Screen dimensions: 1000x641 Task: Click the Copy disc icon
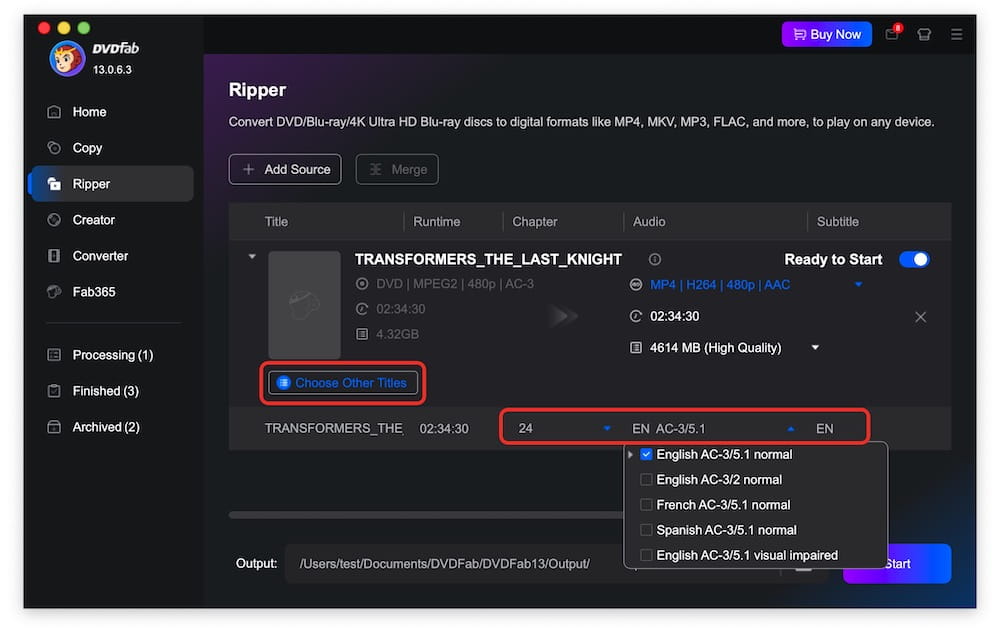click(54, 148)
